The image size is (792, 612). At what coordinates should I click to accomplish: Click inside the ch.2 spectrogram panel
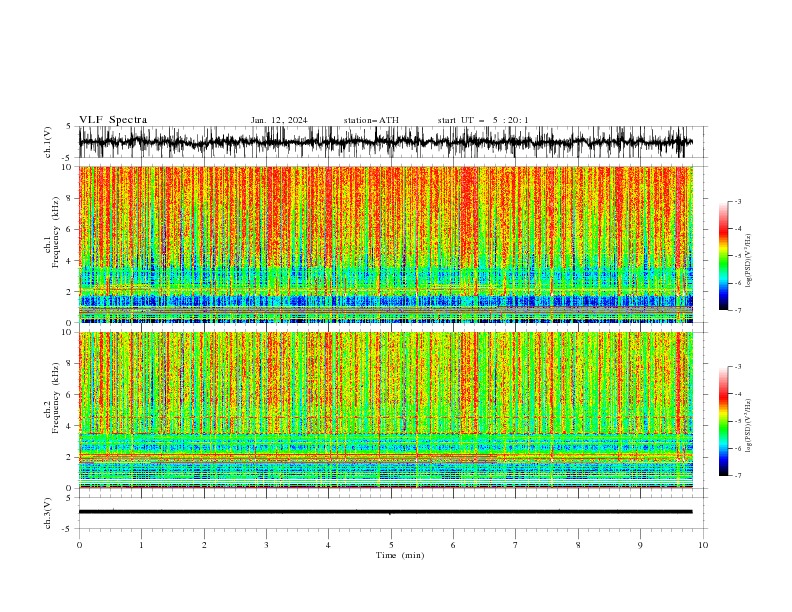tap(385, 410)
